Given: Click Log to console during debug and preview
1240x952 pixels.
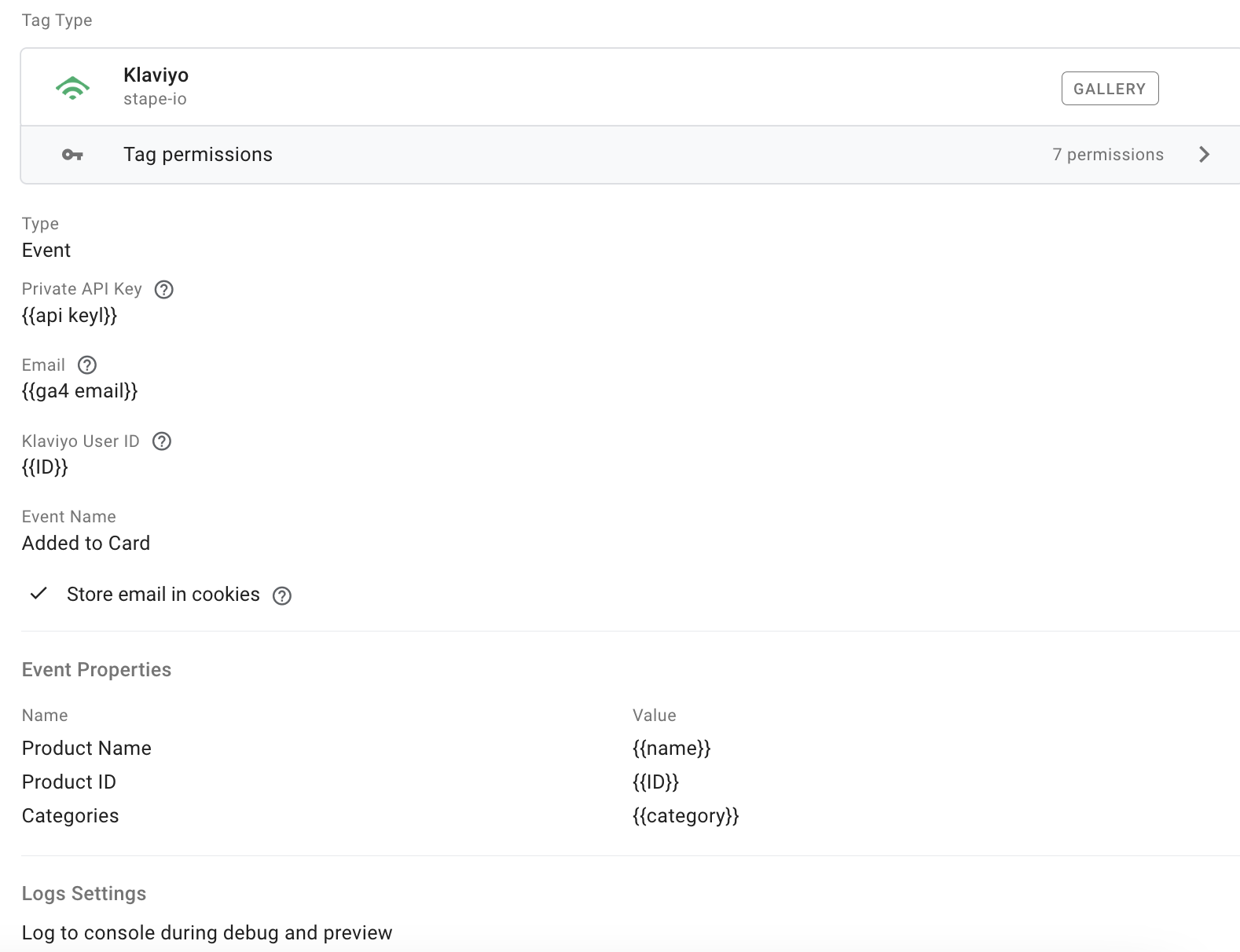Looking at the screenshot, I should tap(207, 933).
